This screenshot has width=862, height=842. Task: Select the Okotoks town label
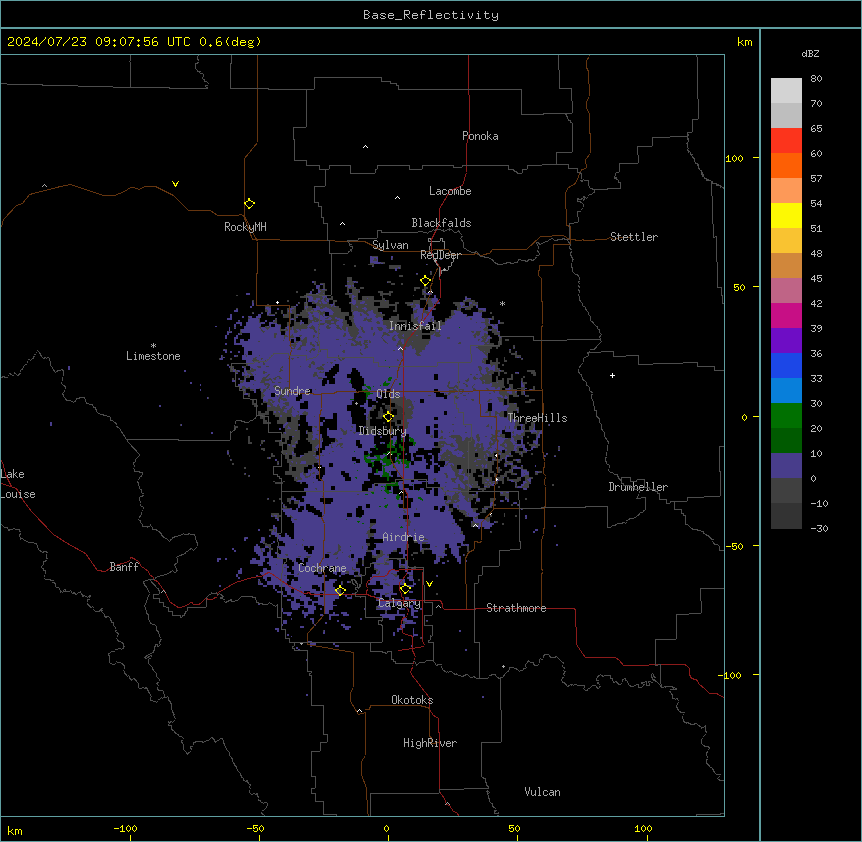coord(412,700)
